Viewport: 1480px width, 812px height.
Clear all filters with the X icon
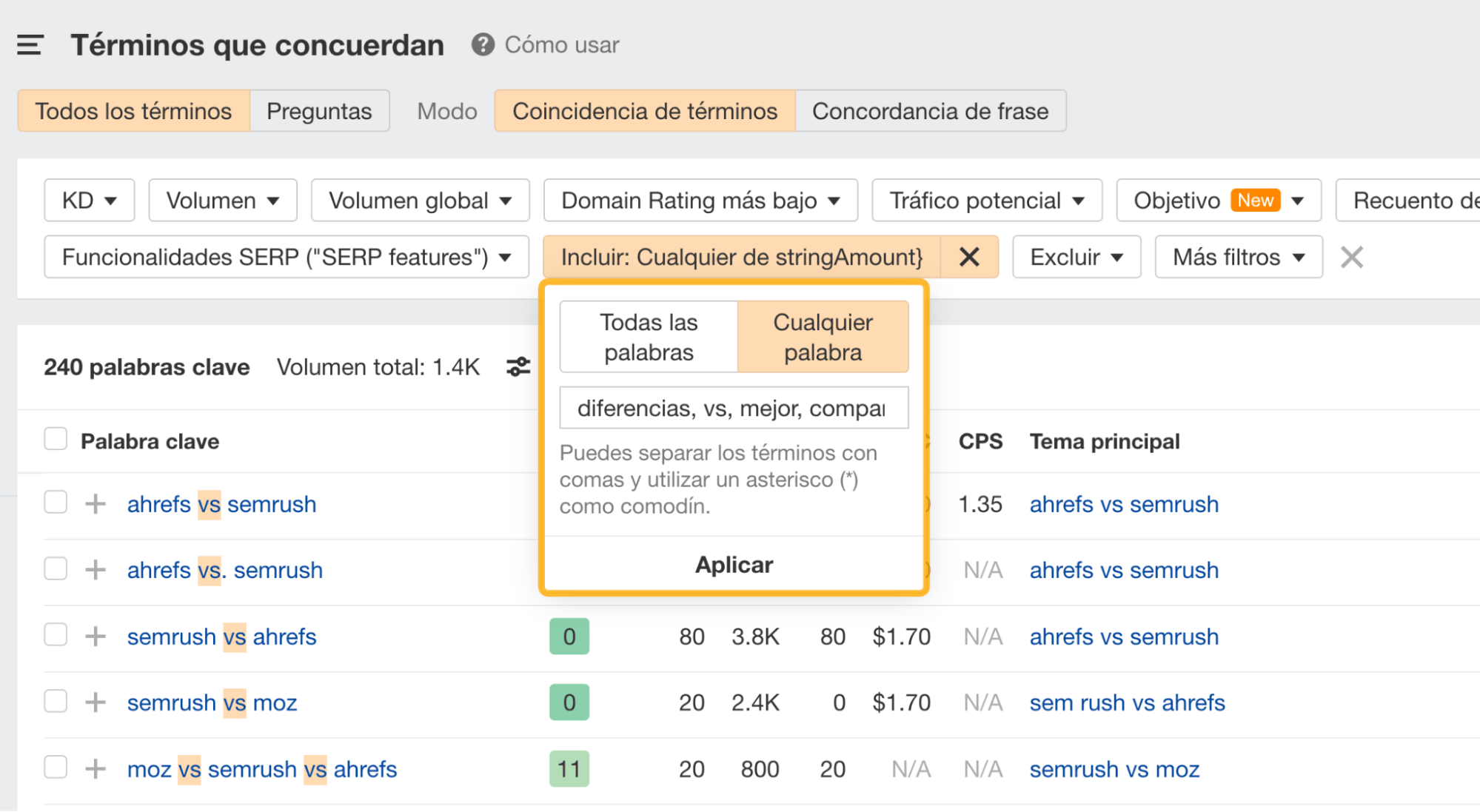(x=1352, y=257)
